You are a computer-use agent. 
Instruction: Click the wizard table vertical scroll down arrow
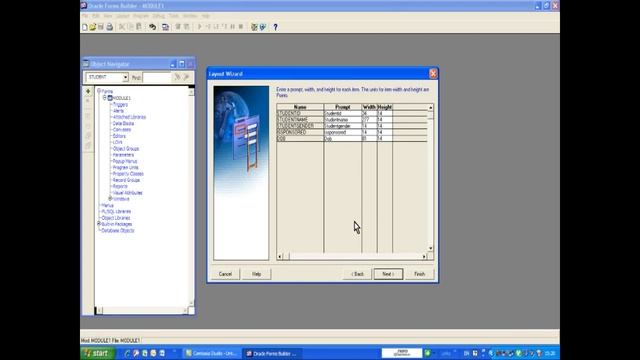click(431, 249)
